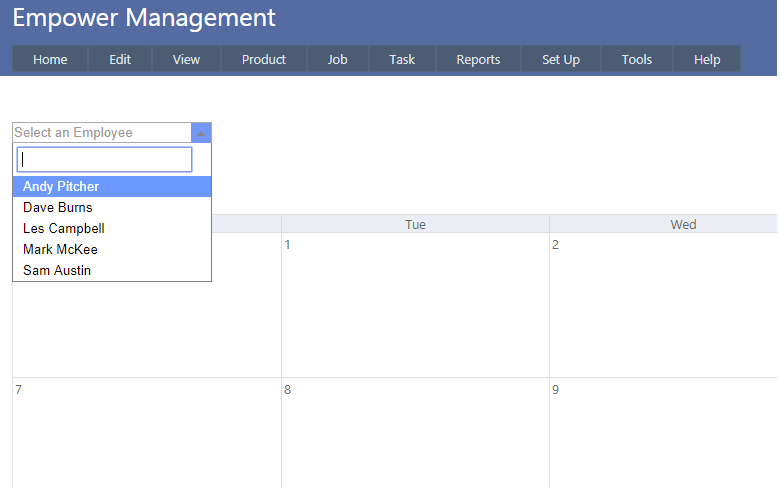780x495 pixels.
Task: Click the Empower Management title
Action: [144, 18]
